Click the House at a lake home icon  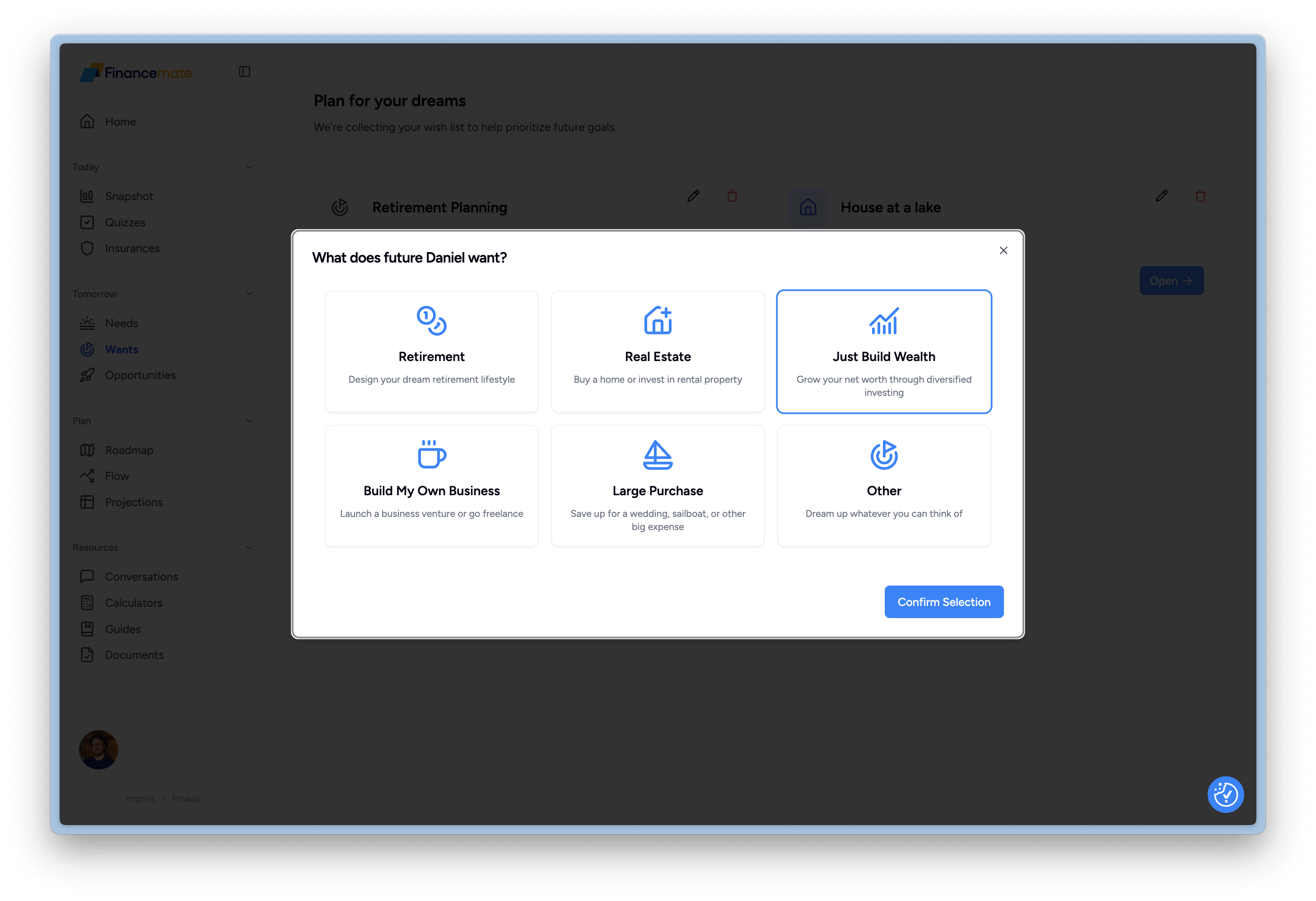point(807,207)
